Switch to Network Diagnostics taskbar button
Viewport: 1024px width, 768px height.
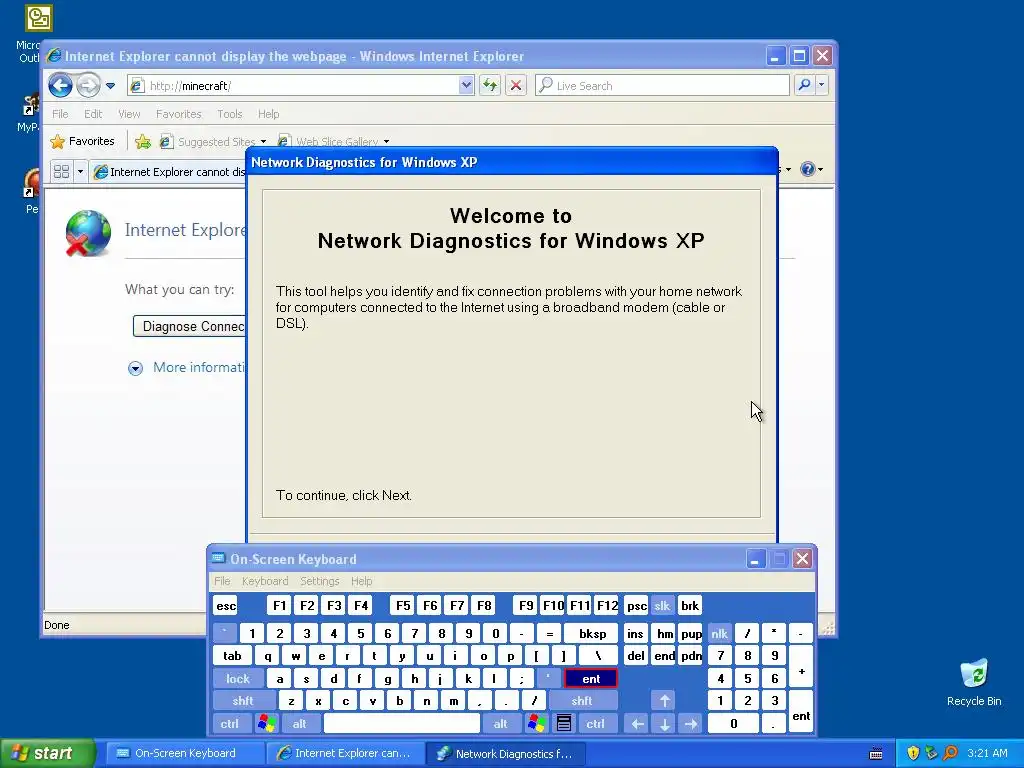(x=505, y=754)
